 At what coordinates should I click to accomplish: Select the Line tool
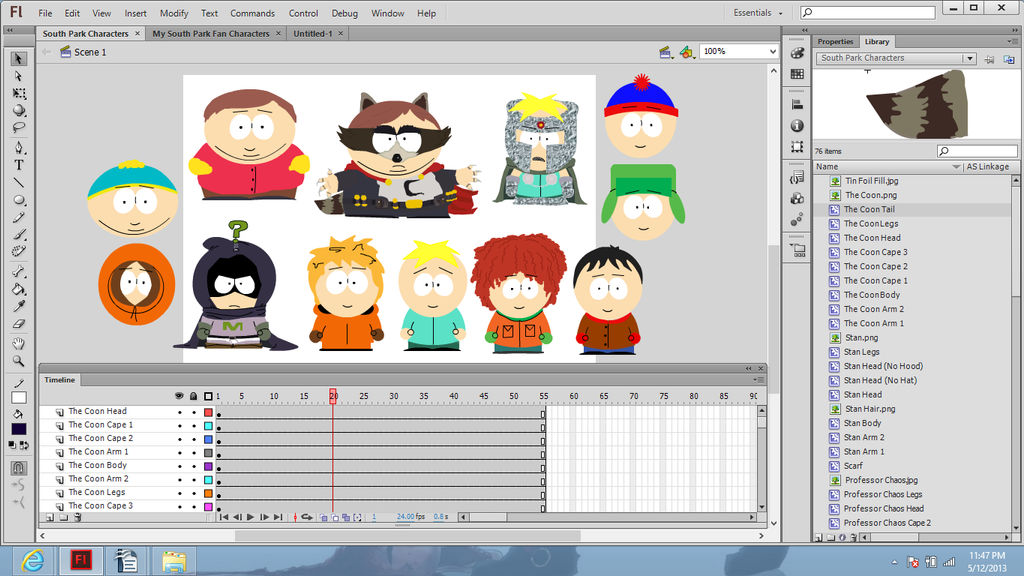tap(19, 182)
